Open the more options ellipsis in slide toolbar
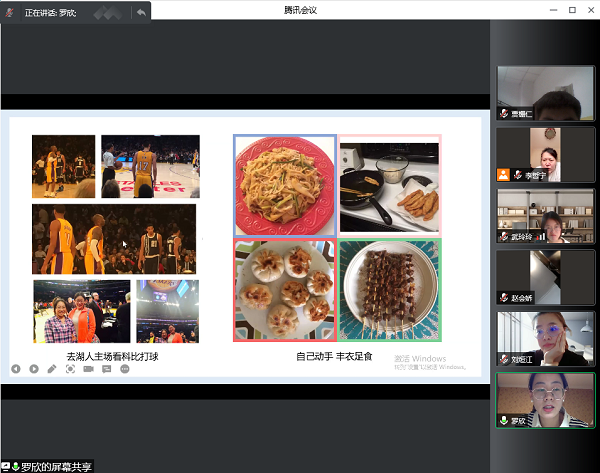The image size is (600, 473). click(x=124, y=368)
